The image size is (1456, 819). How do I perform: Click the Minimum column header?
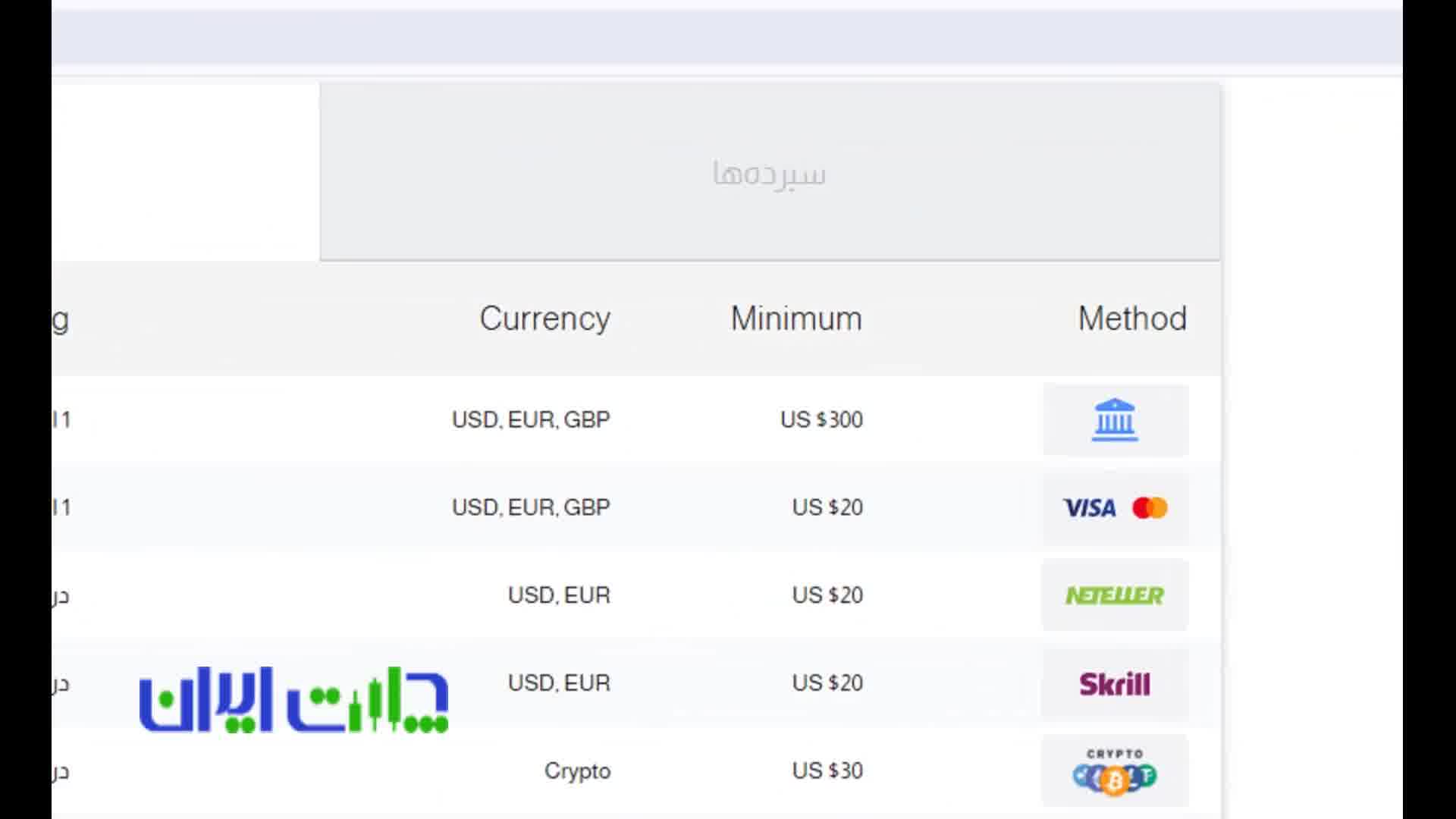pos(796,318)
